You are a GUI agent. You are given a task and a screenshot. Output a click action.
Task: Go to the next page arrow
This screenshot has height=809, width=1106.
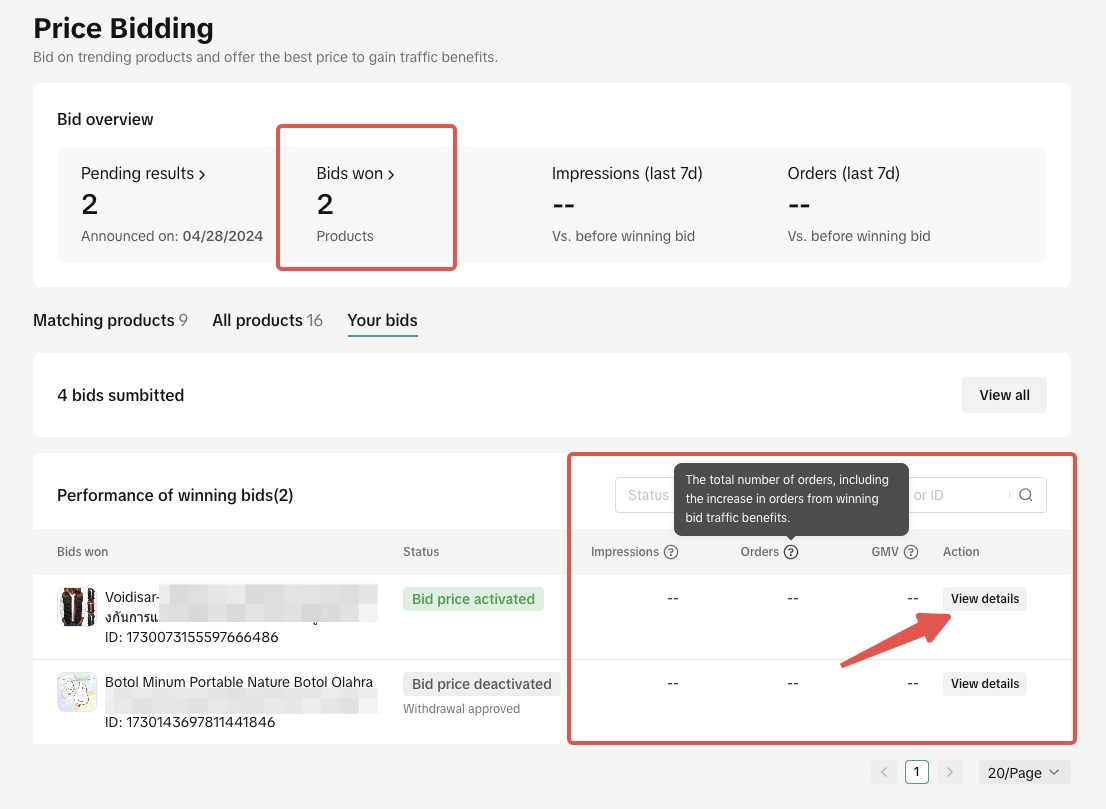coord(950,772)
